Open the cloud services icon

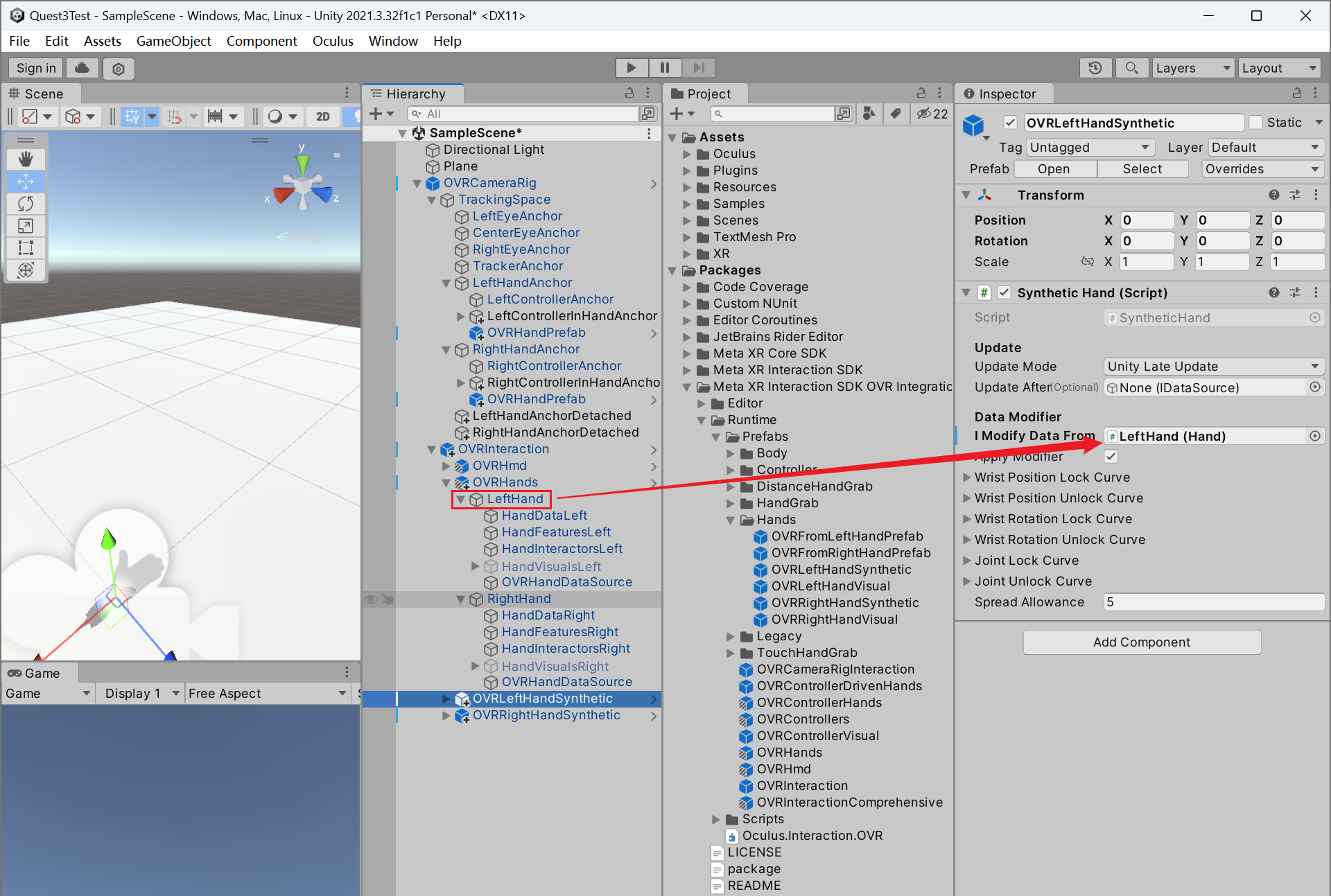(x=82, y=68)
